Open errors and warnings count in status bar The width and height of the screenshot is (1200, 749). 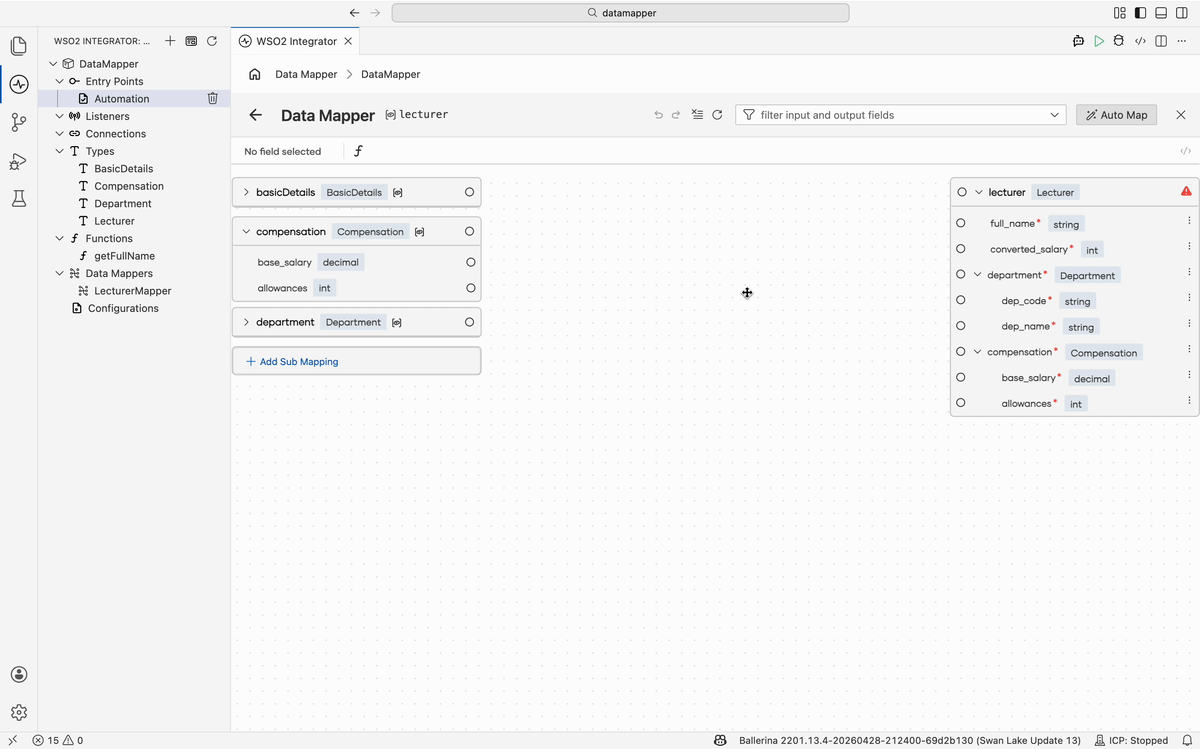pyautogui.click(x=58, y=740)
